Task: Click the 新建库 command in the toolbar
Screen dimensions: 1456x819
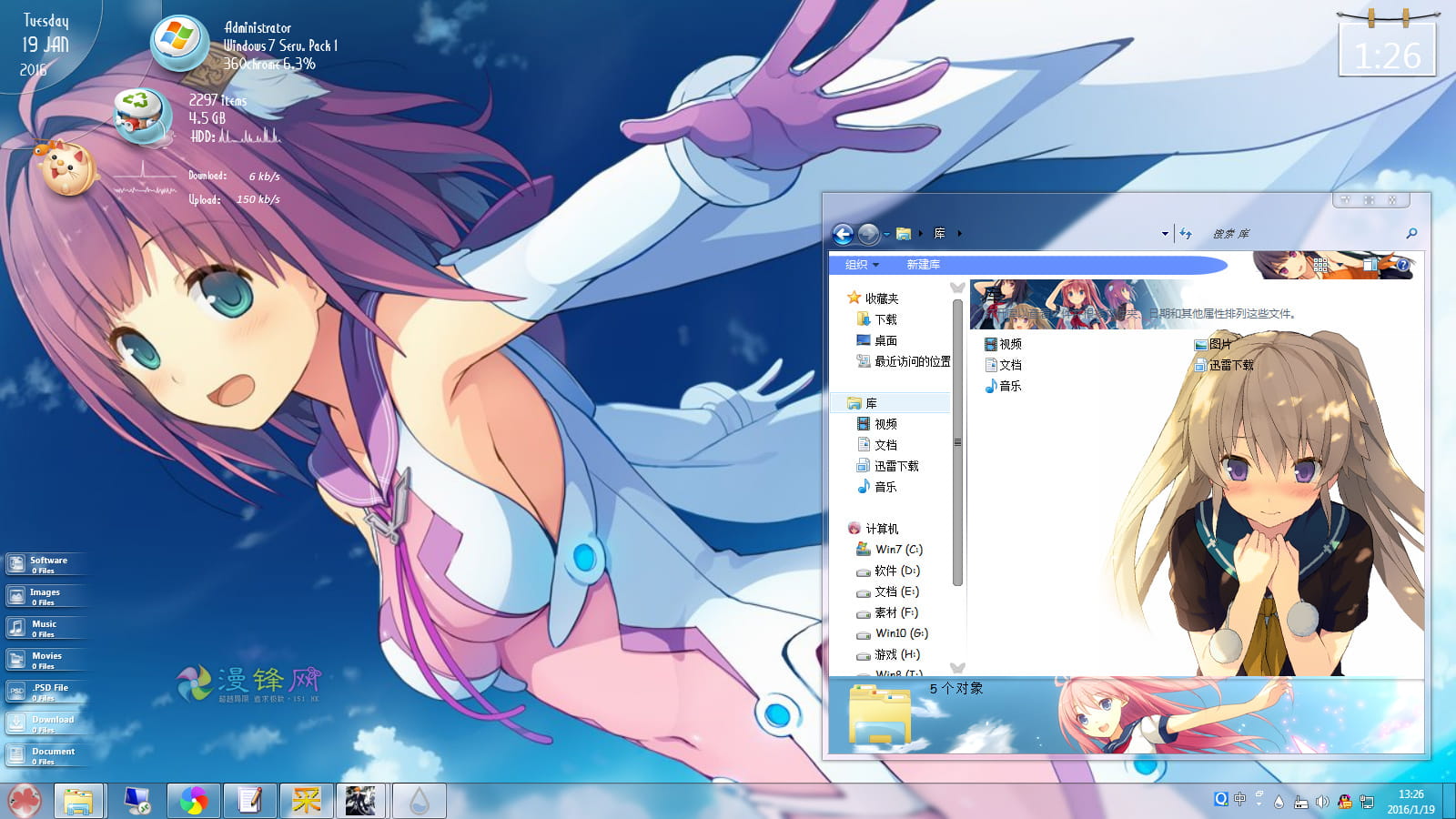Action: [923, 263]
